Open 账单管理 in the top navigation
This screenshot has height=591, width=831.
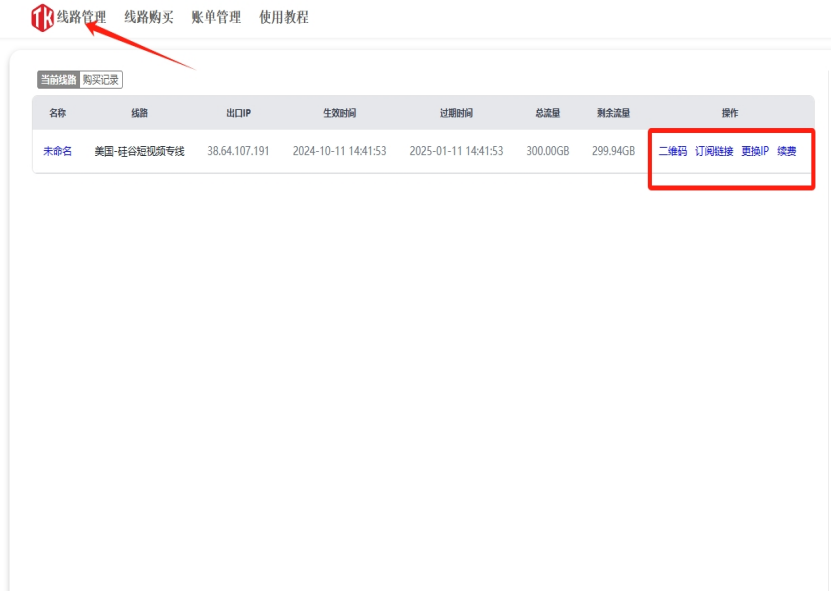[x=216, y=17]
